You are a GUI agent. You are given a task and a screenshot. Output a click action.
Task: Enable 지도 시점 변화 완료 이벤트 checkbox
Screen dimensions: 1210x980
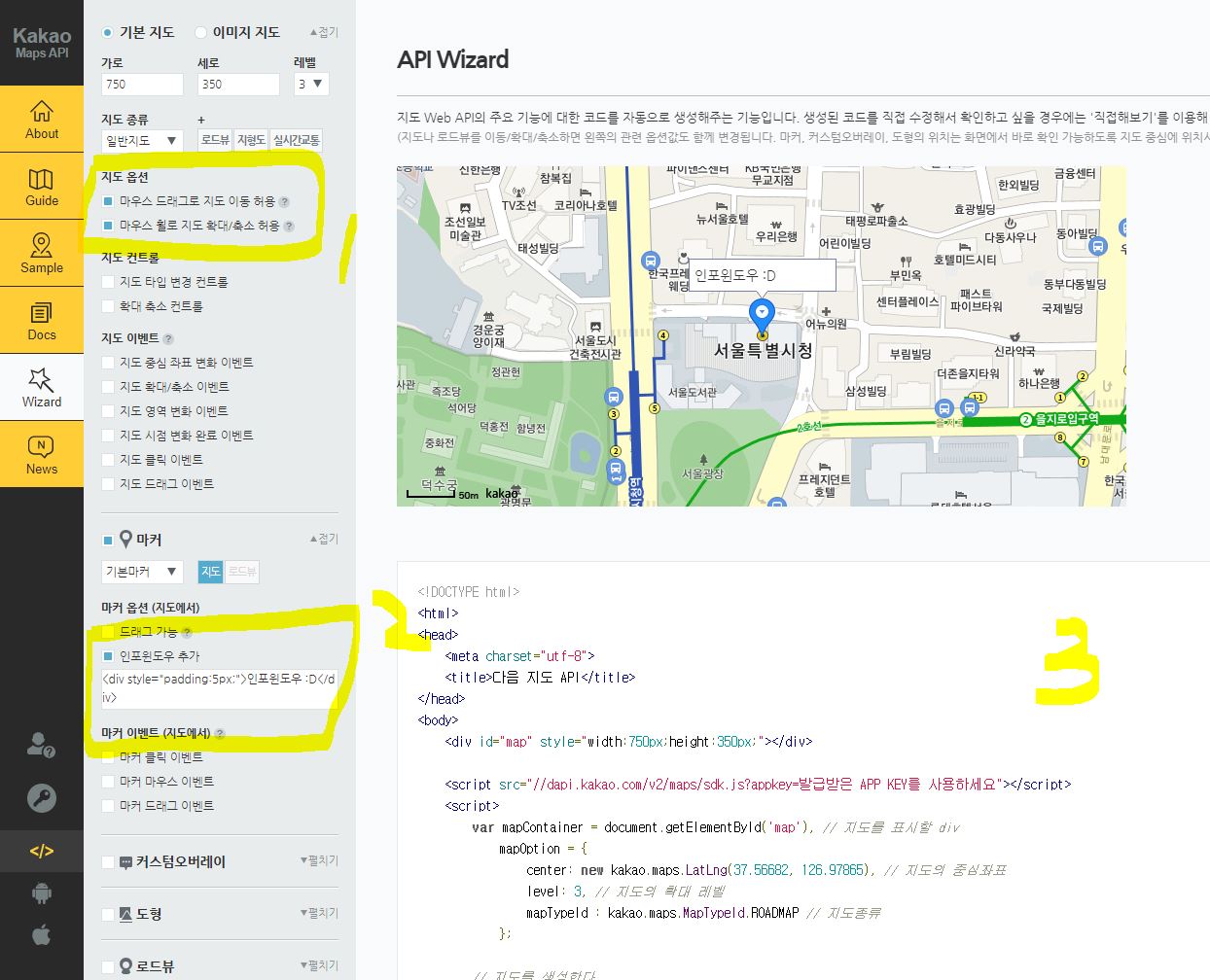pos(108,436)
